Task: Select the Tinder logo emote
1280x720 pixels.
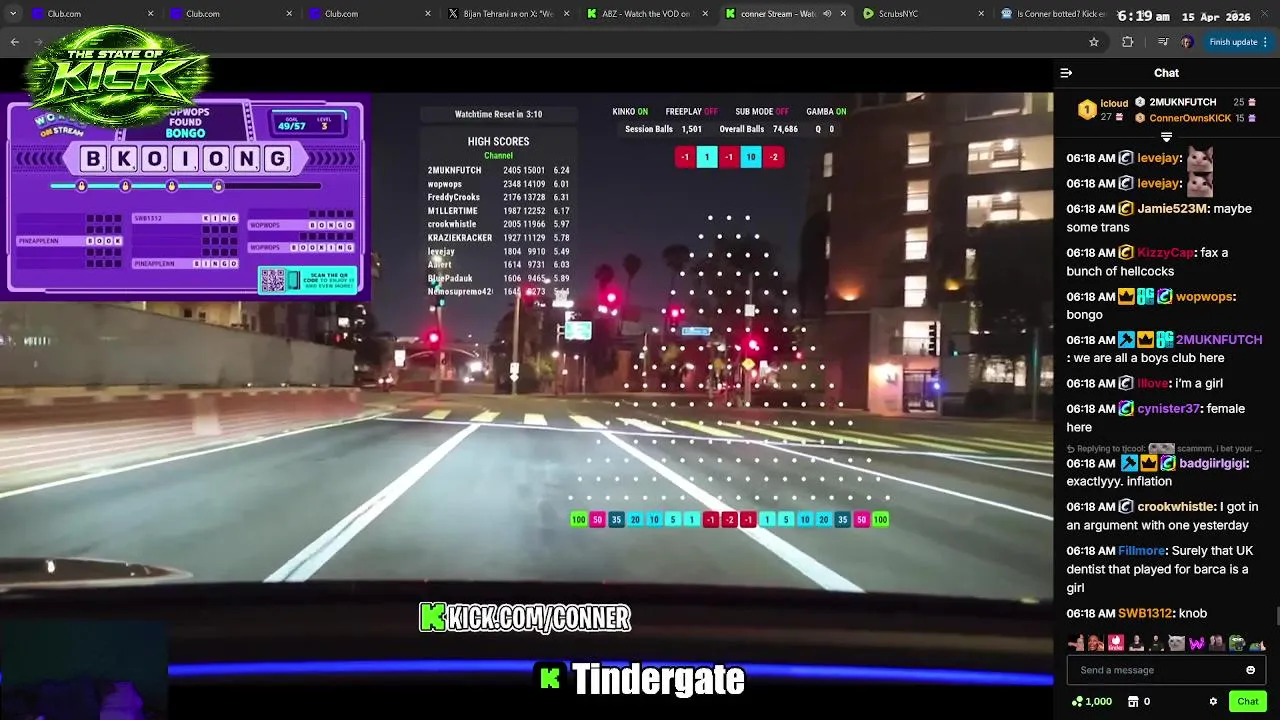Action: click(x=1116, y=643)
